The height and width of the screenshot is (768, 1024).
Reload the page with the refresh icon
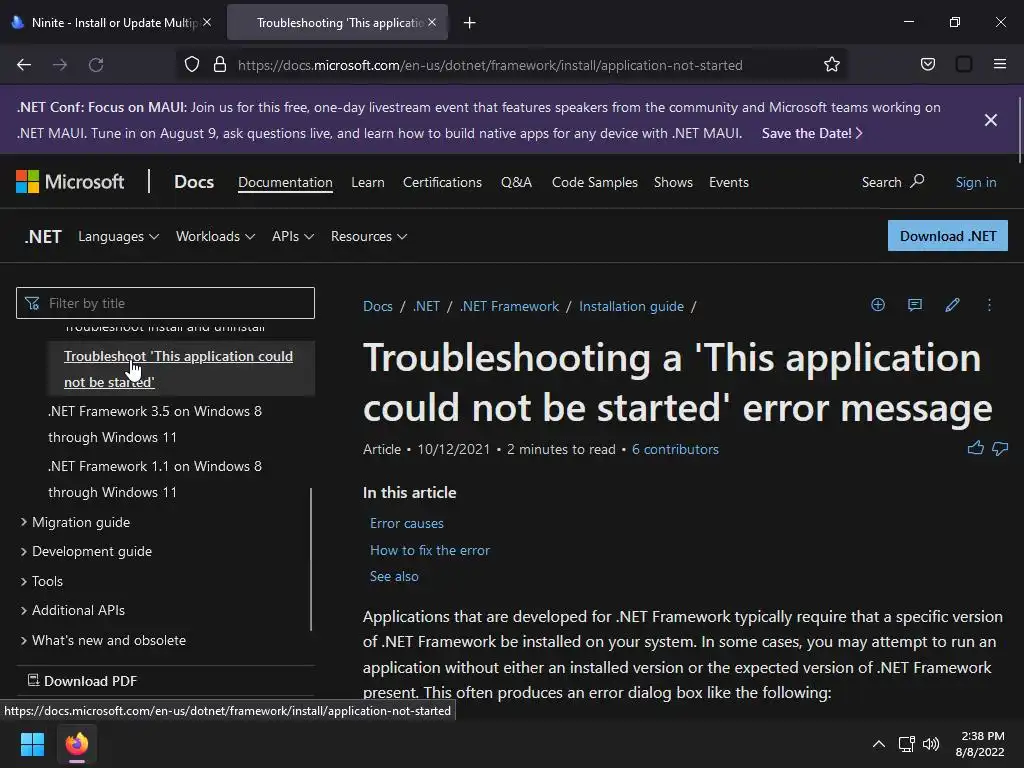click(x=96, y=65)
